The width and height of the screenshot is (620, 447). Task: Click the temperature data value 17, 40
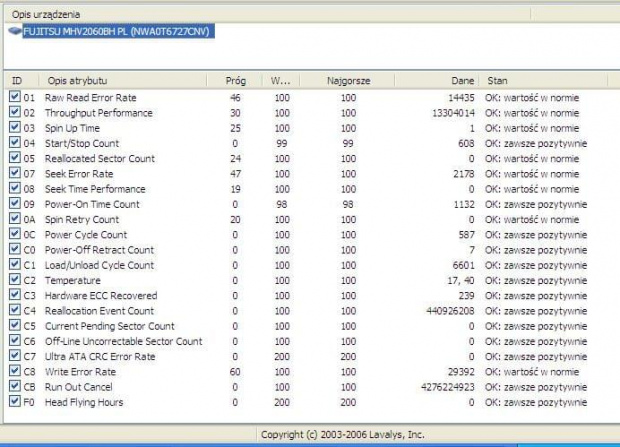tap(461, 280)
